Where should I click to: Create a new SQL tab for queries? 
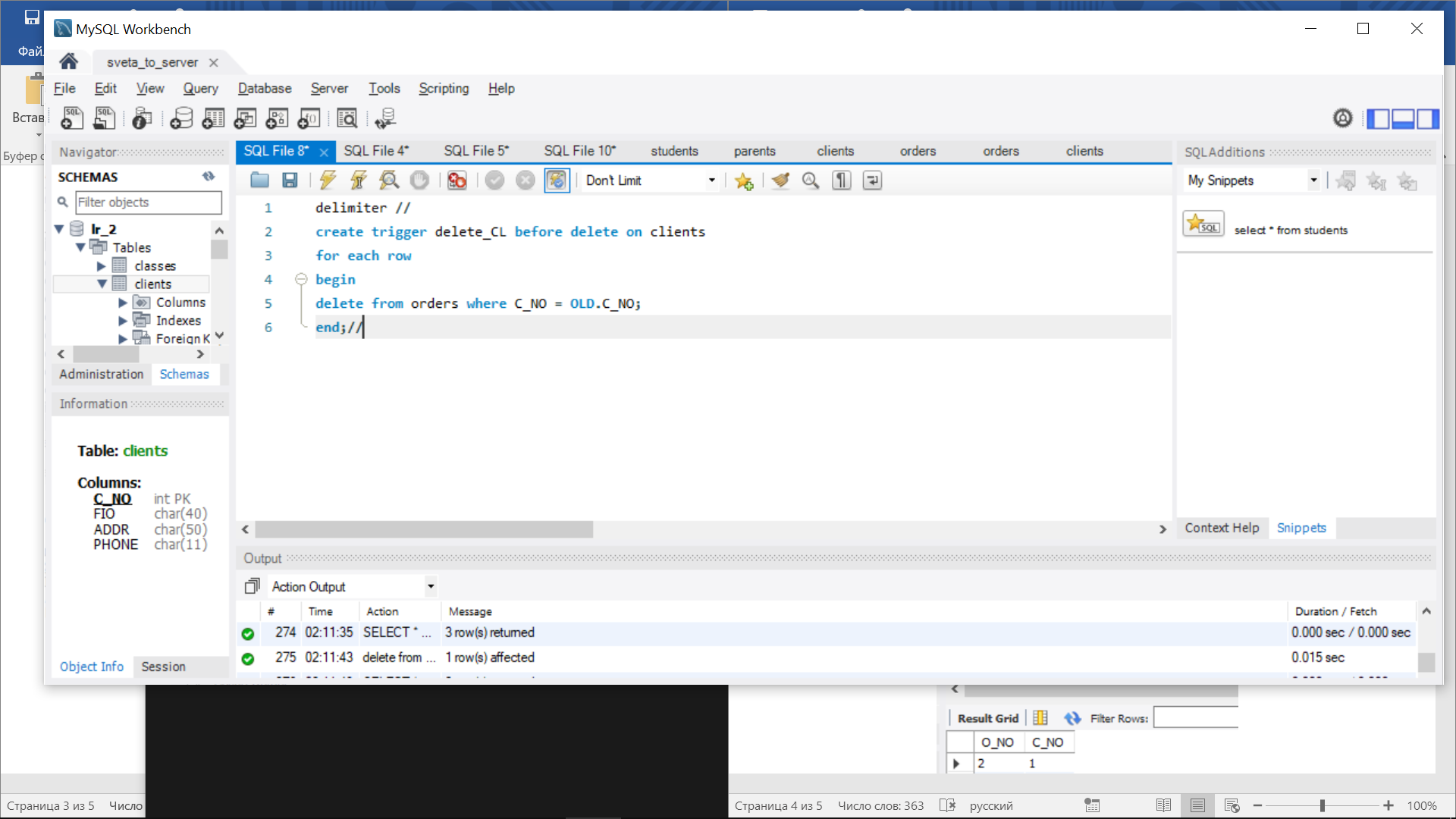pyautogui.click(x=72, y=118)
